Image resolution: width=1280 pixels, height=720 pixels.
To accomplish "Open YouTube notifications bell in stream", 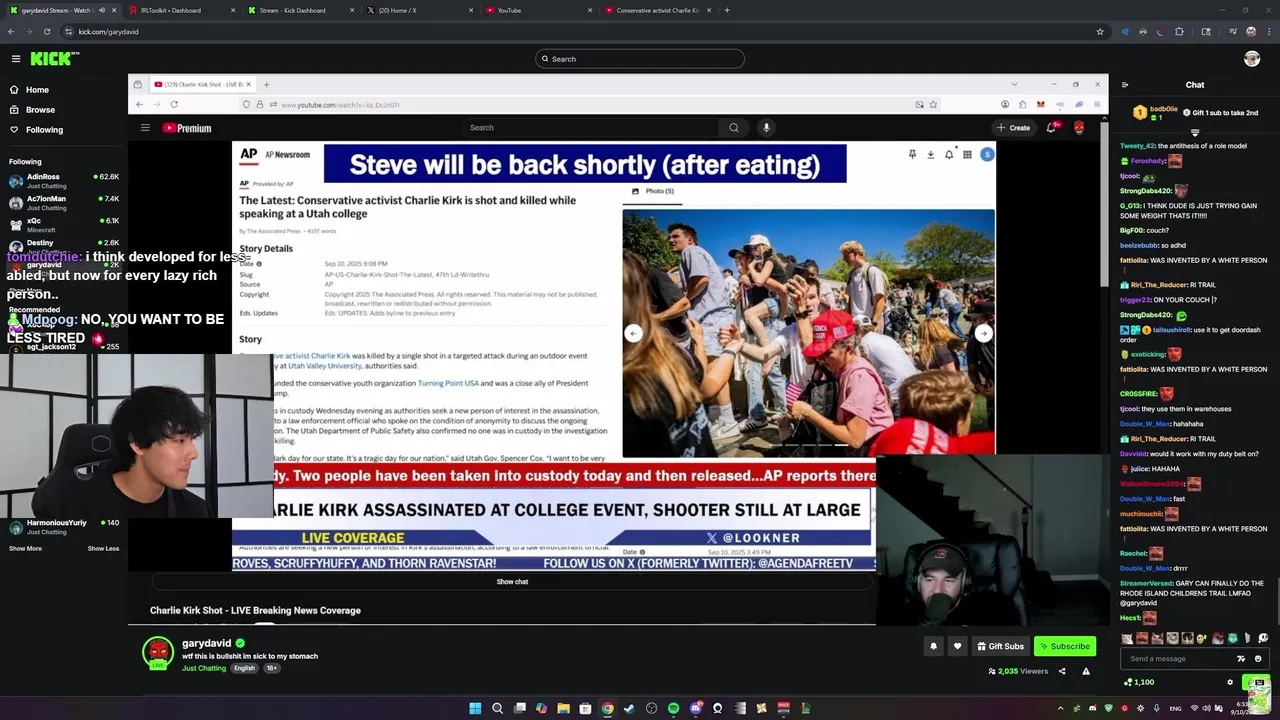I will pos(1051,128).
